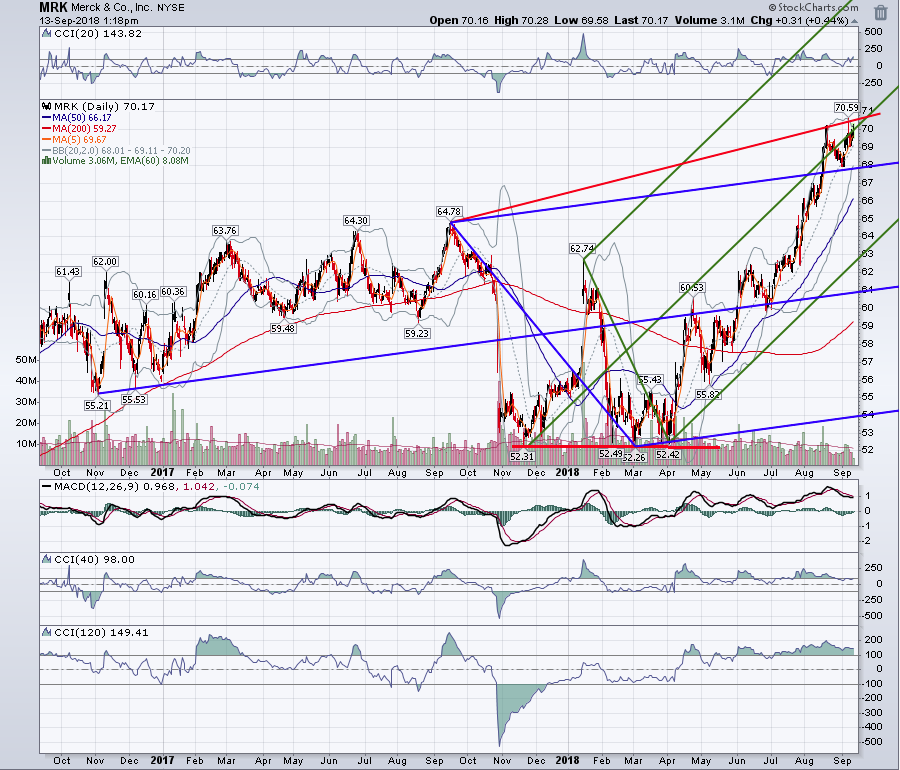Click the CCI(120) 149.41 indicator label
The image size is (900, 770).
pyautogui.click(x=101, y=633)
